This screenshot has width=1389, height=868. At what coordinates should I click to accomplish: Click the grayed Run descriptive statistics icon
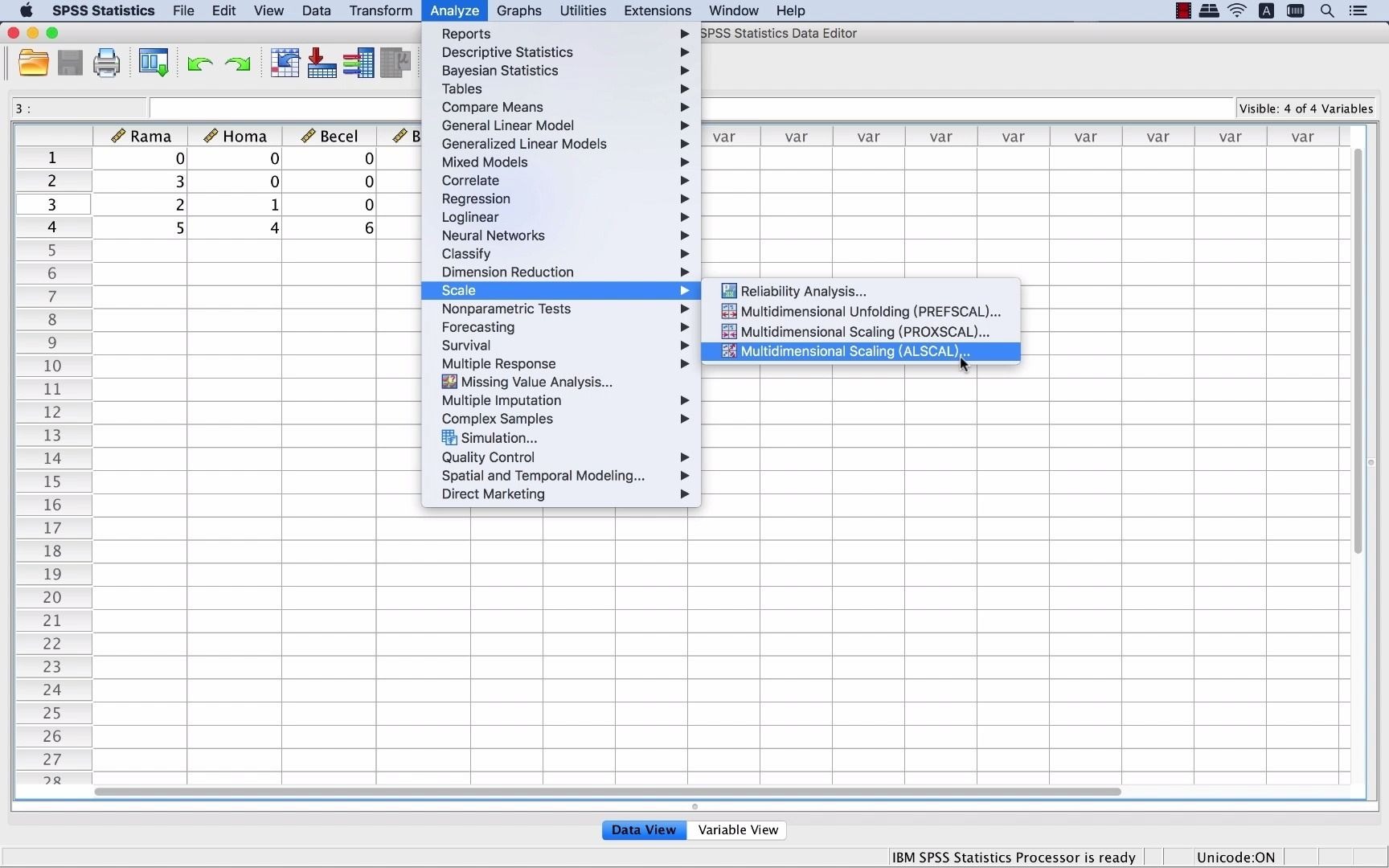395,63
